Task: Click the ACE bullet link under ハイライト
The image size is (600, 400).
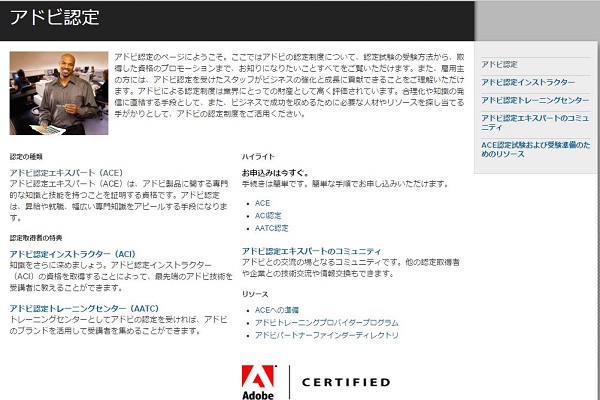Action: (263, 203)
